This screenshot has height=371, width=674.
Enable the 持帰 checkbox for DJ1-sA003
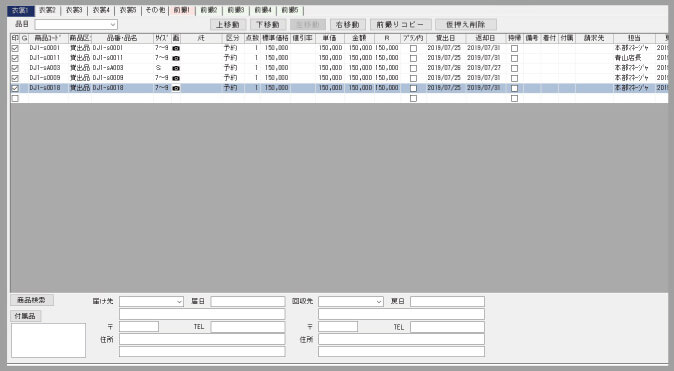point(514,68)
